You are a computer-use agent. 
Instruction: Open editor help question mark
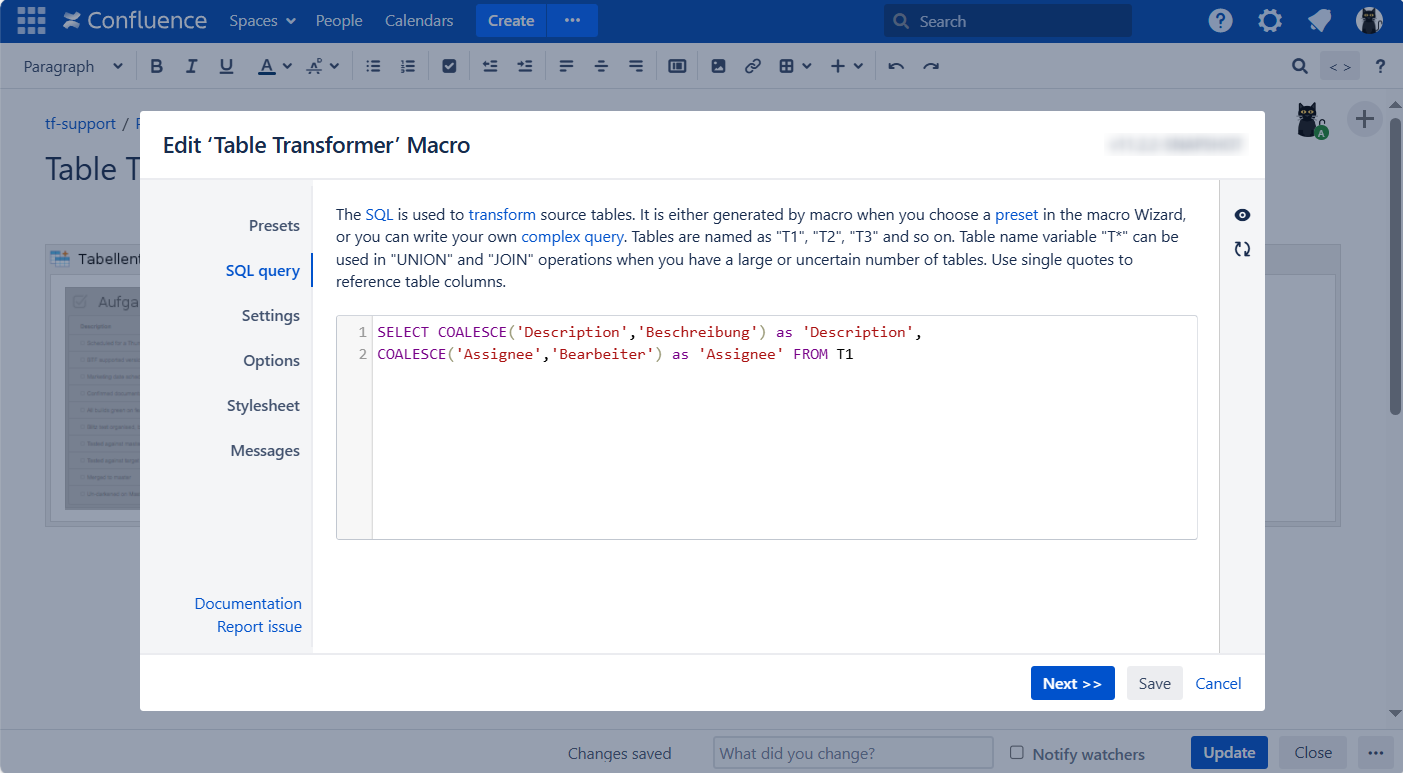pos(1381,66)
